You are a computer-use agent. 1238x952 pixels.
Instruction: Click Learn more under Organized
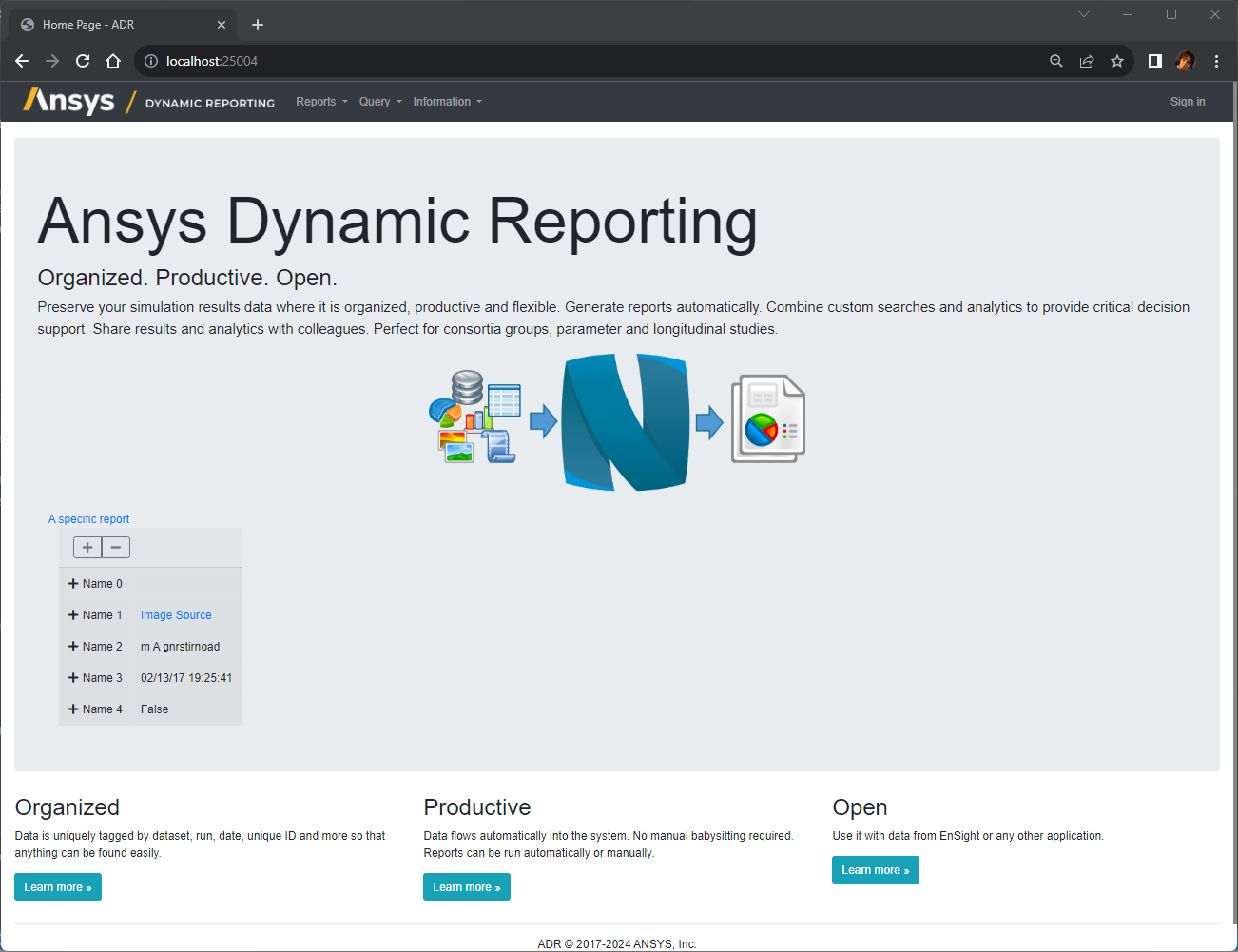pyautogui.click(x=58, y=887)
